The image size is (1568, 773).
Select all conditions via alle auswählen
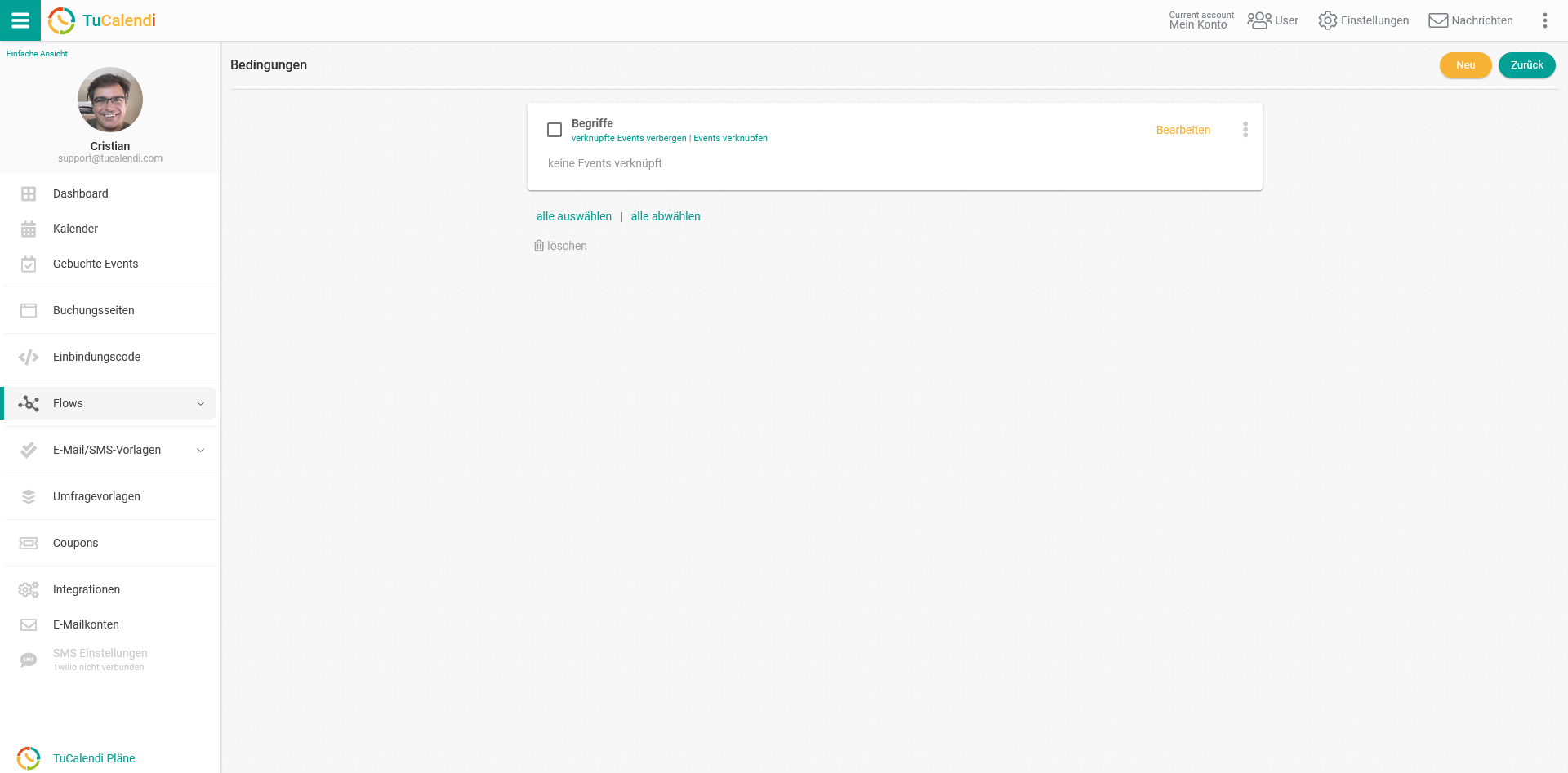(573, 216)
